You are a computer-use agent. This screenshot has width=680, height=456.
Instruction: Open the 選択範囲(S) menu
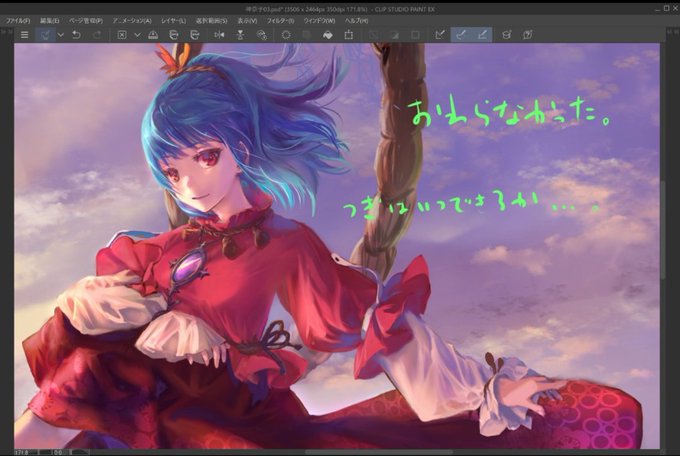(x=211, y=20)
